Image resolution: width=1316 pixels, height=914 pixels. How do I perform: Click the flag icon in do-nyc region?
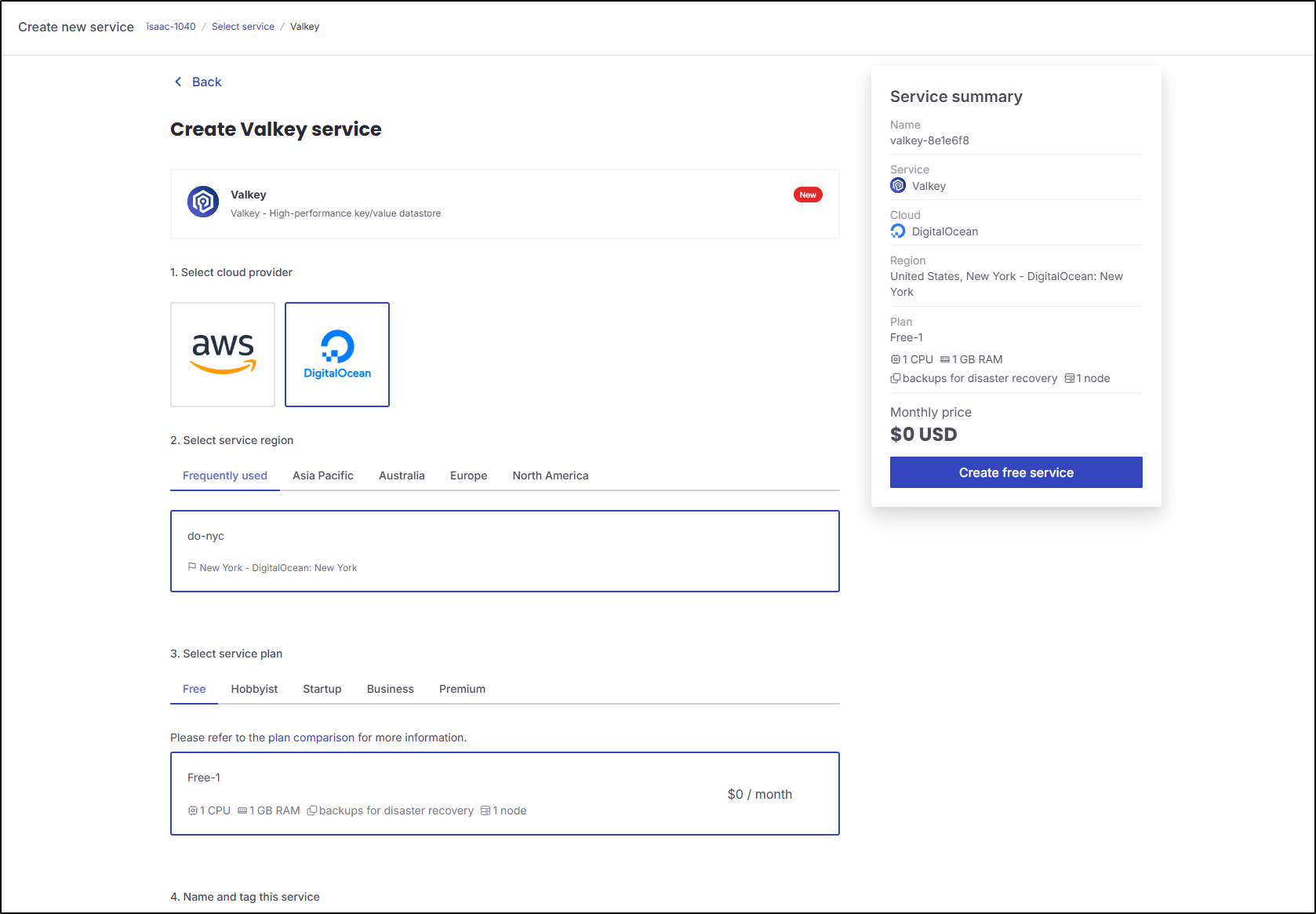pos(192,566)
